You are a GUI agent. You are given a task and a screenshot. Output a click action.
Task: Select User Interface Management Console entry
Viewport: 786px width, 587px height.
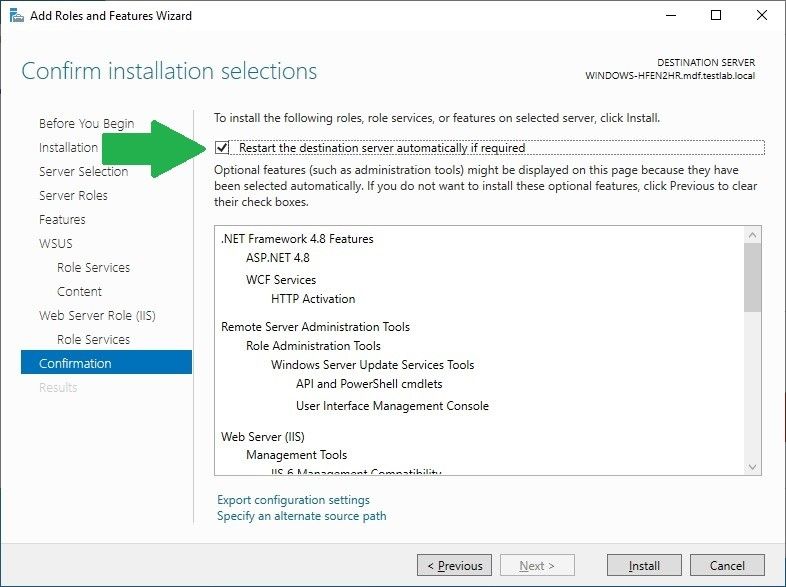tap(392, 406)
